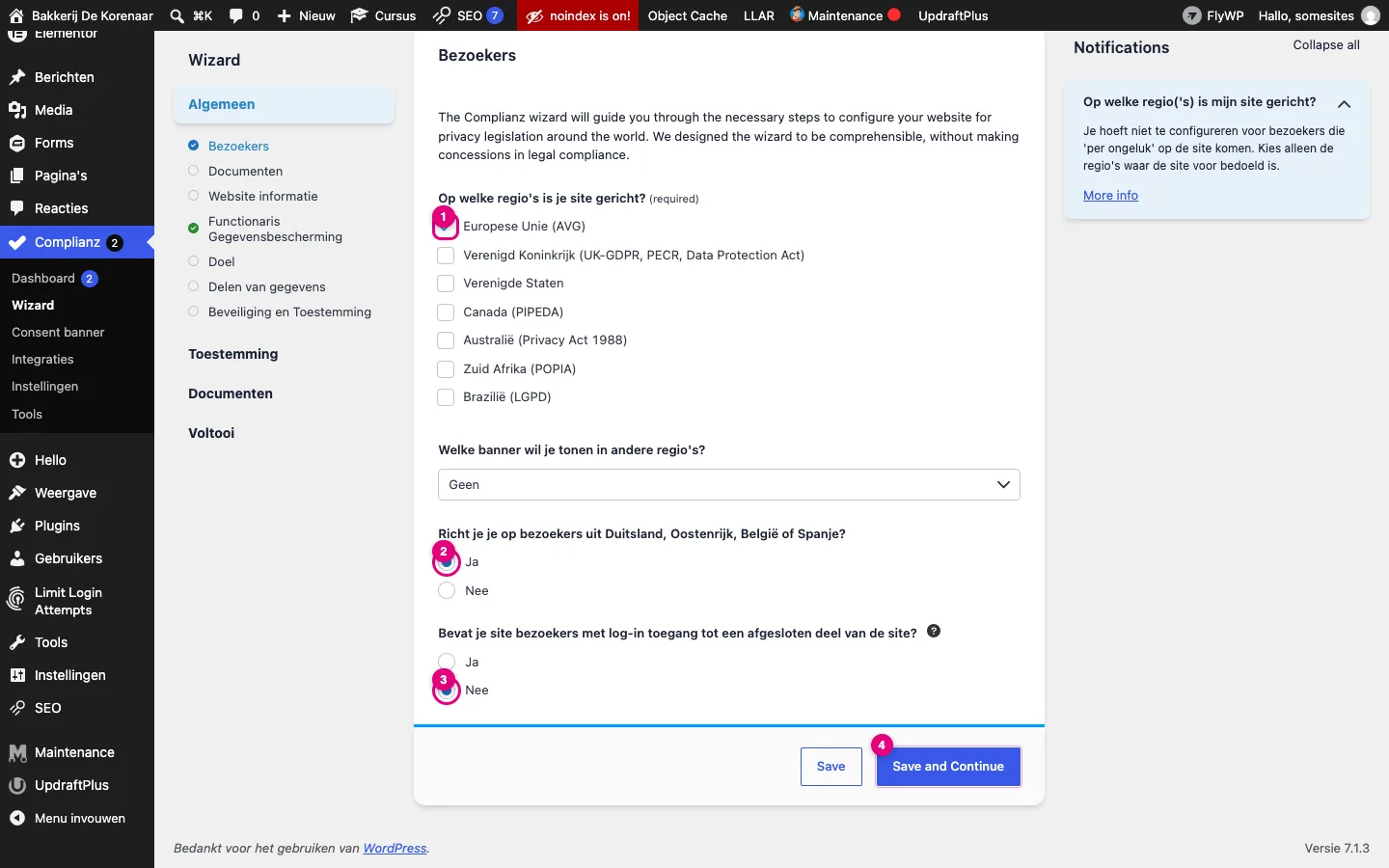Click the user avatar next to Hallo, somesites
Image resolution: width=1389 pixels, height=868 pixels.
pos(1370,15)
